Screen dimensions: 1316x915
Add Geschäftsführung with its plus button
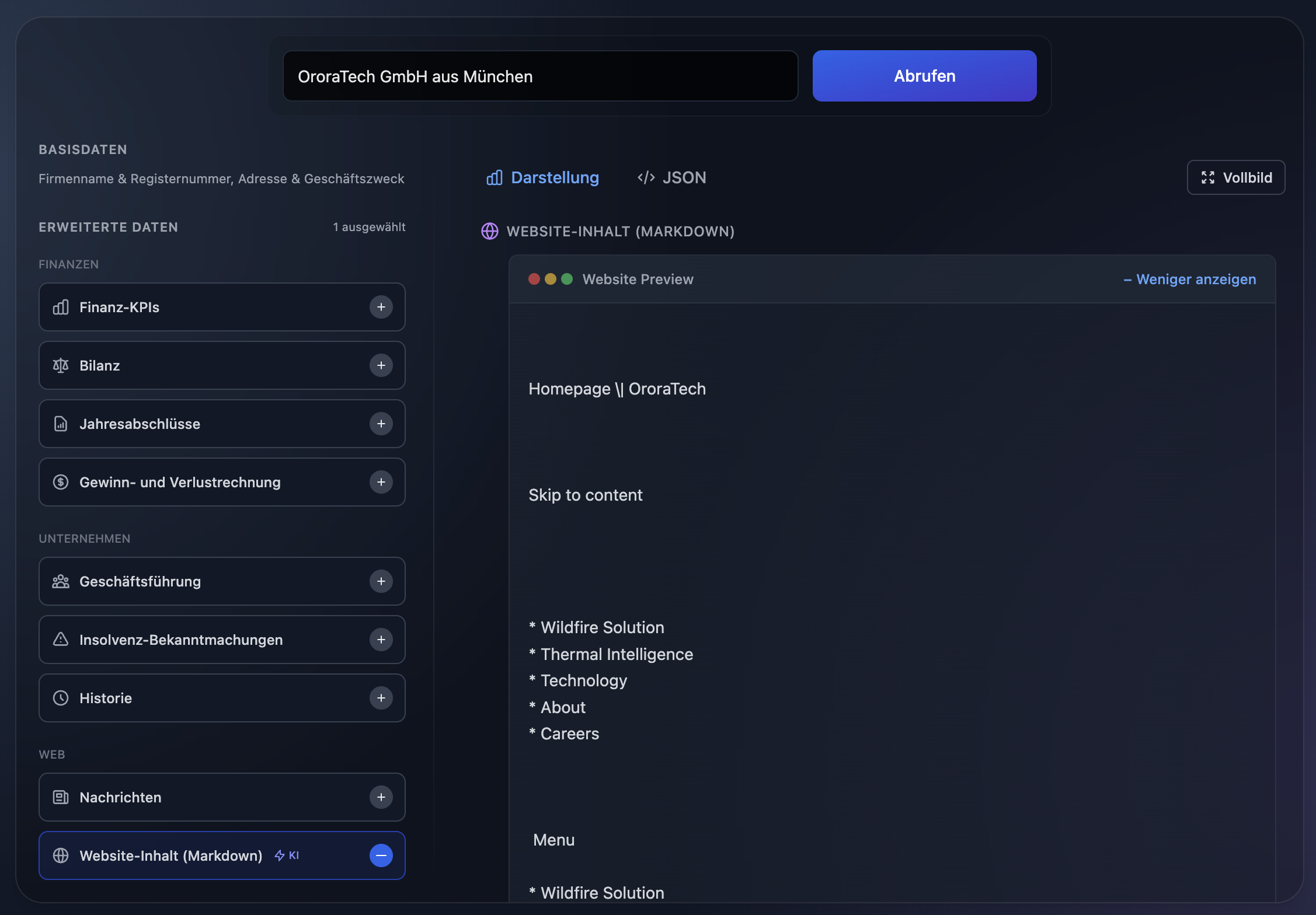click(x=381, y=581)
